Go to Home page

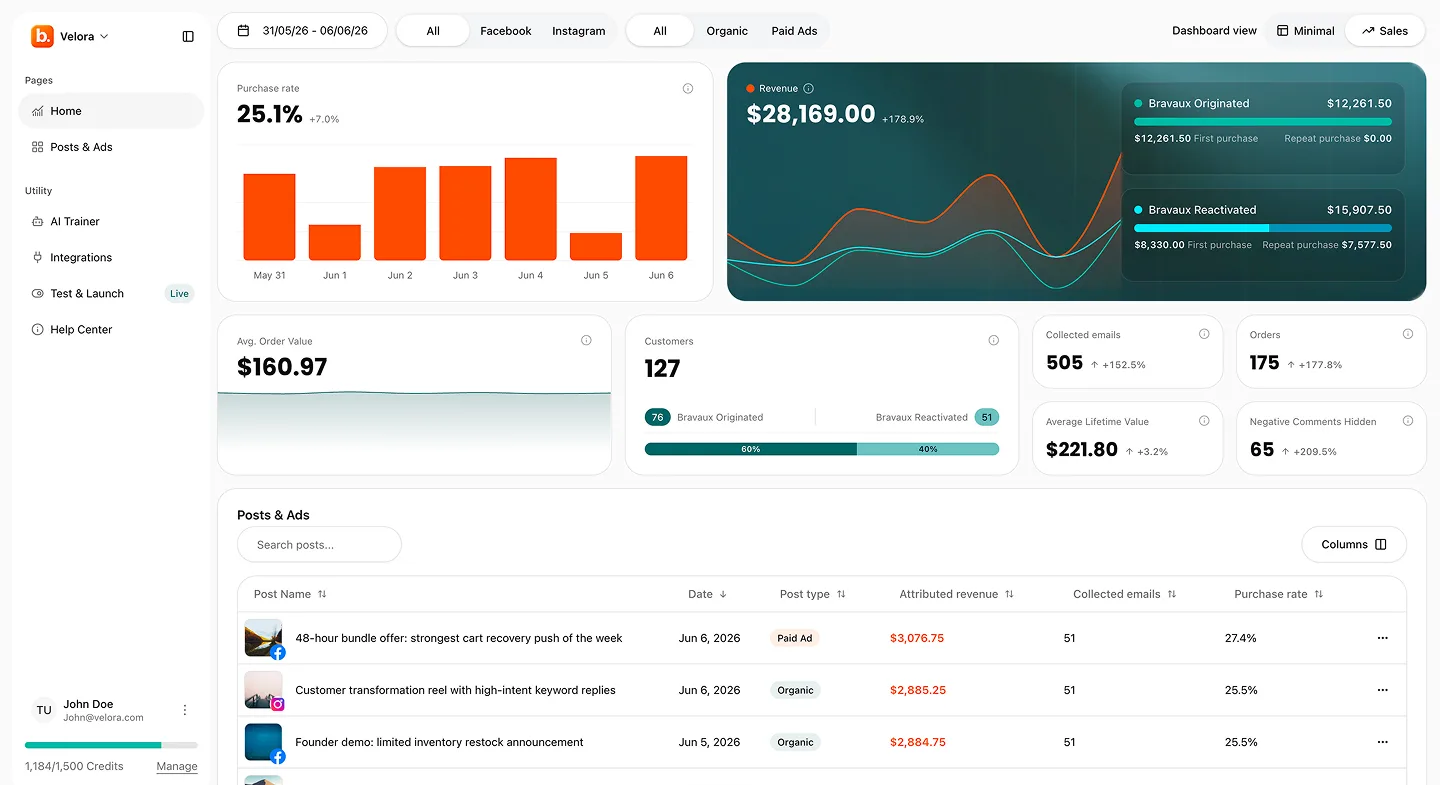coord(111,111)
